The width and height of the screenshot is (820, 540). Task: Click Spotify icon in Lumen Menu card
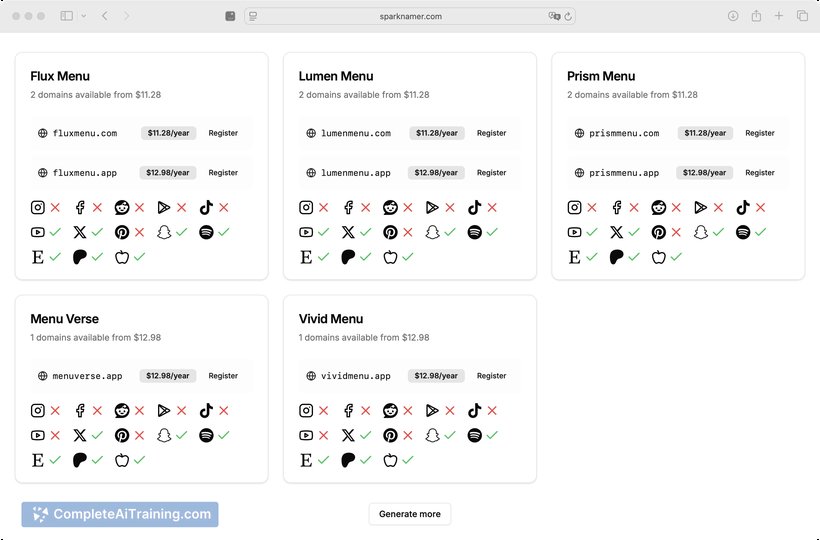point(474,232)
